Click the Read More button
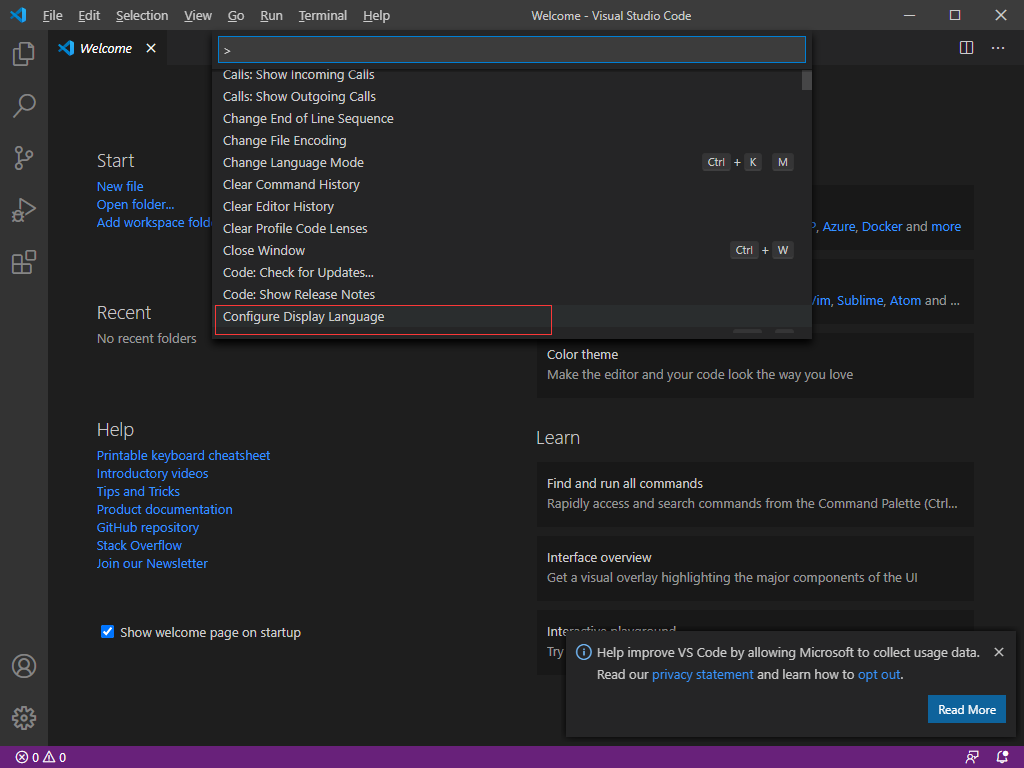 [967, 709]
